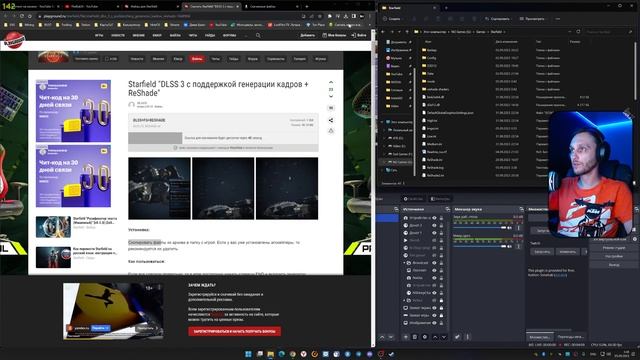The height and width of the screenshot is (360, 640).
Task: Open ГАЙДЫ in site top menu
Action: (210, 36)
